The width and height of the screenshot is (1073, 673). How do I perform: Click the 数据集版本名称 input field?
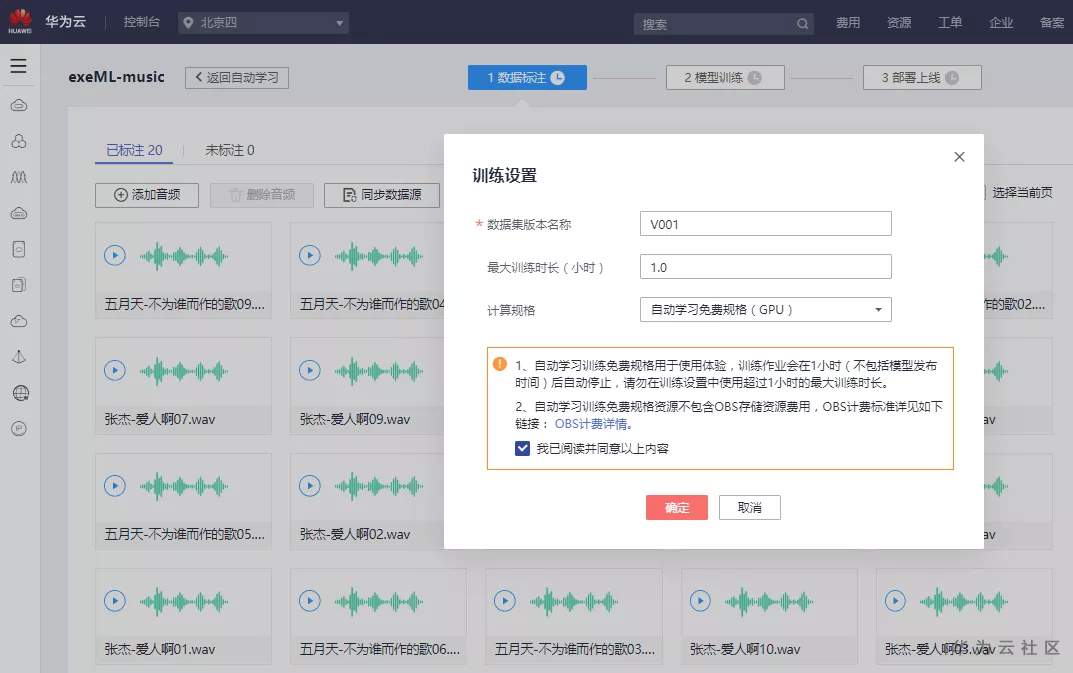766,224
